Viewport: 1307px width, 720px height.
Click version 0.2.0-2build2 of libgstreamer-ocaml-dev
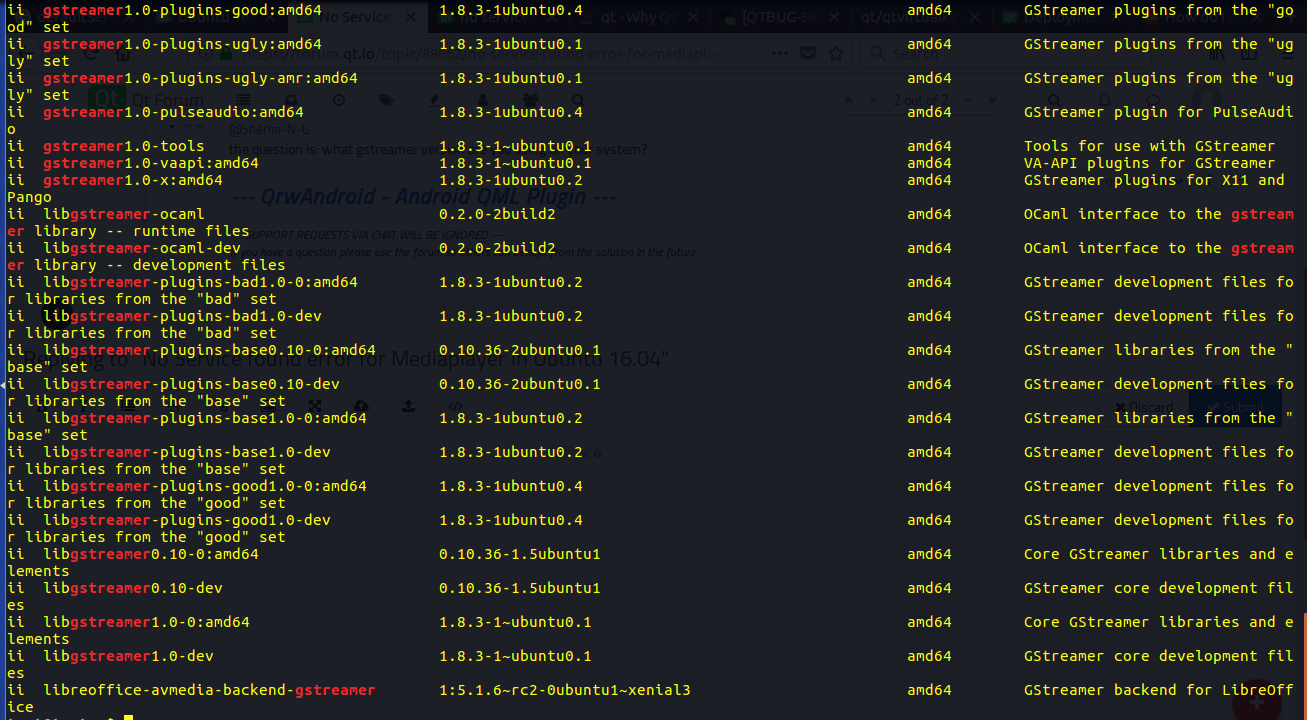497,248
